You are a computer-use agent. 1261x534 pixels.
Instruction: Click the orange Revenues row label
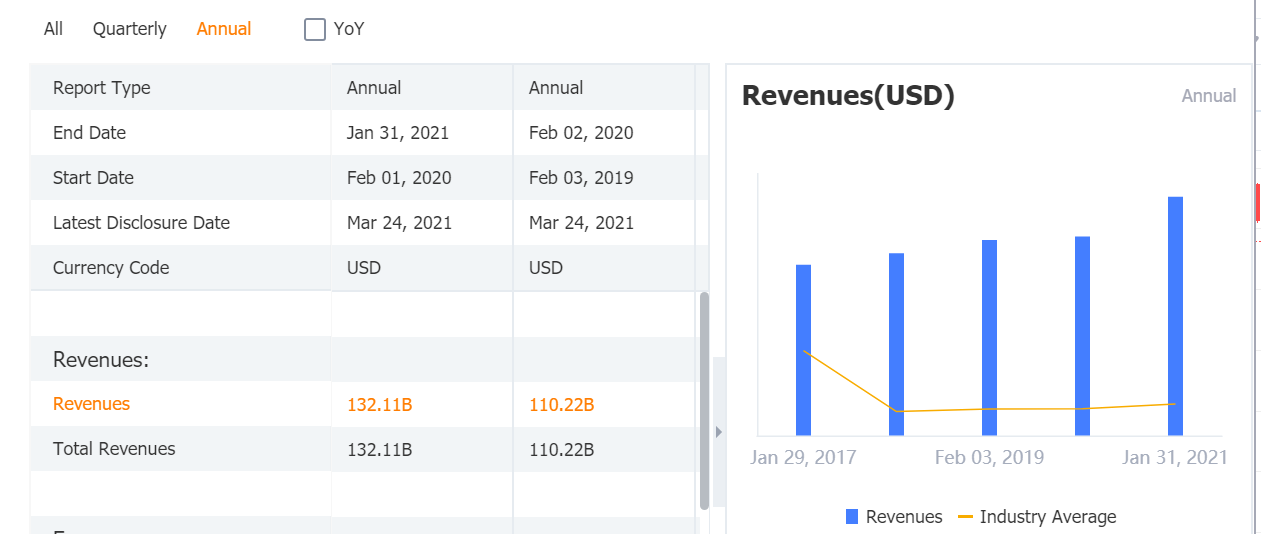tap(91, 404)
